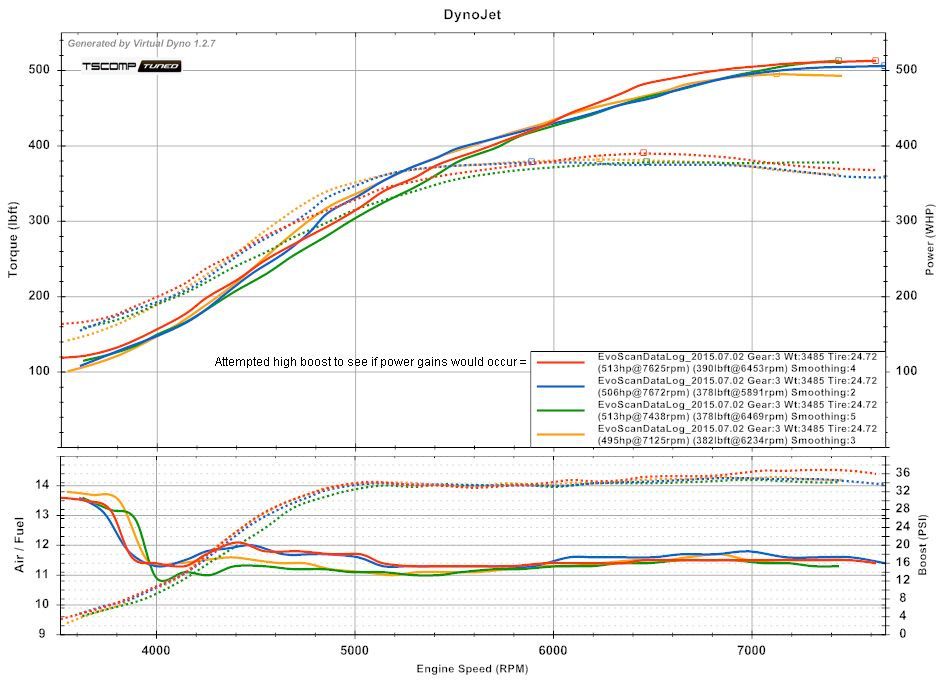Viewport: 945px width, 683px height.
Task: Click the red peak power marker
Action: coord(875,61)
